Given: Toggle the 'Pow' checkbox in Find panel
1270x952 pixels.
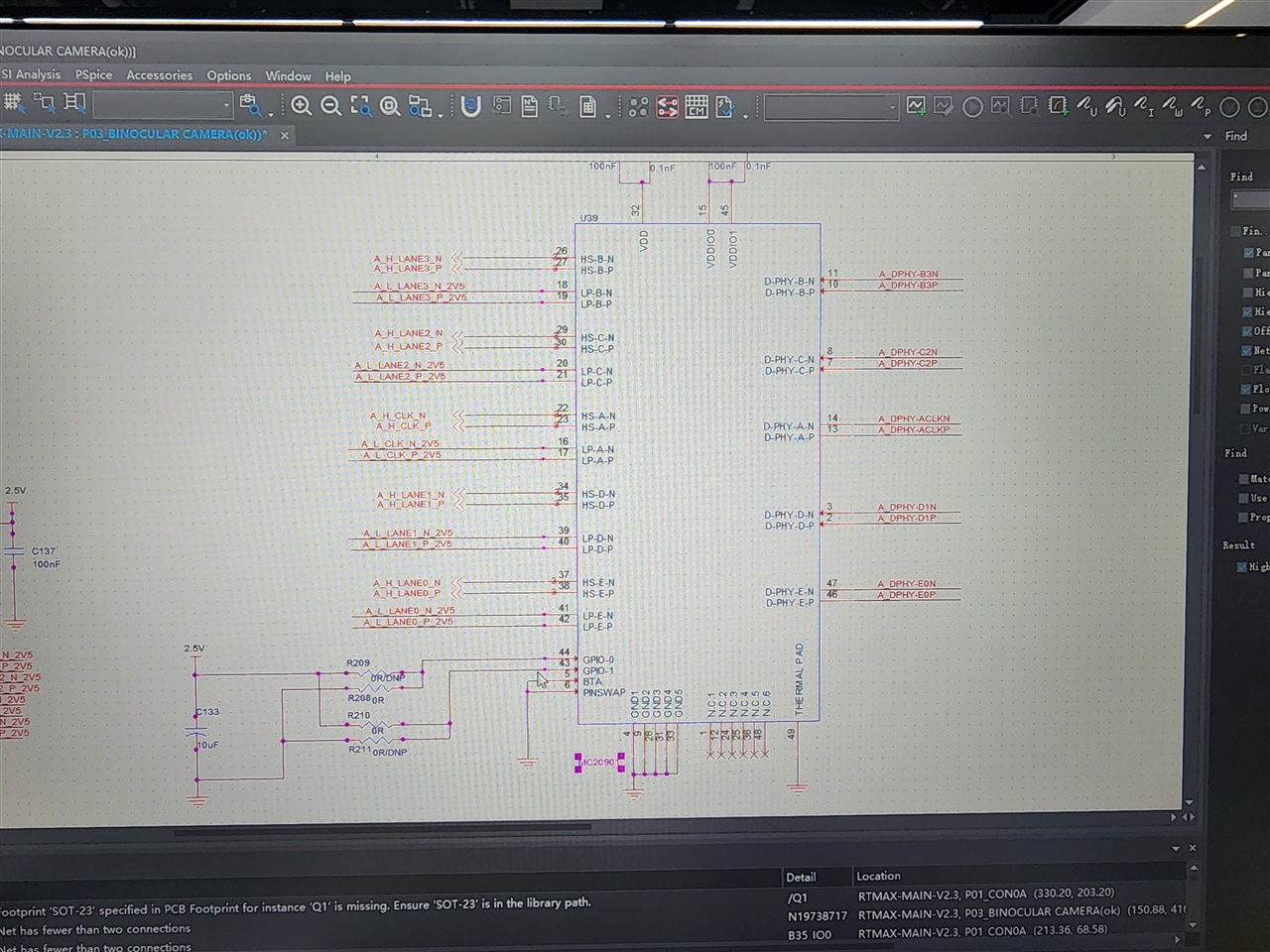Looking at the screenshot, I should [x=1246, y=409].
